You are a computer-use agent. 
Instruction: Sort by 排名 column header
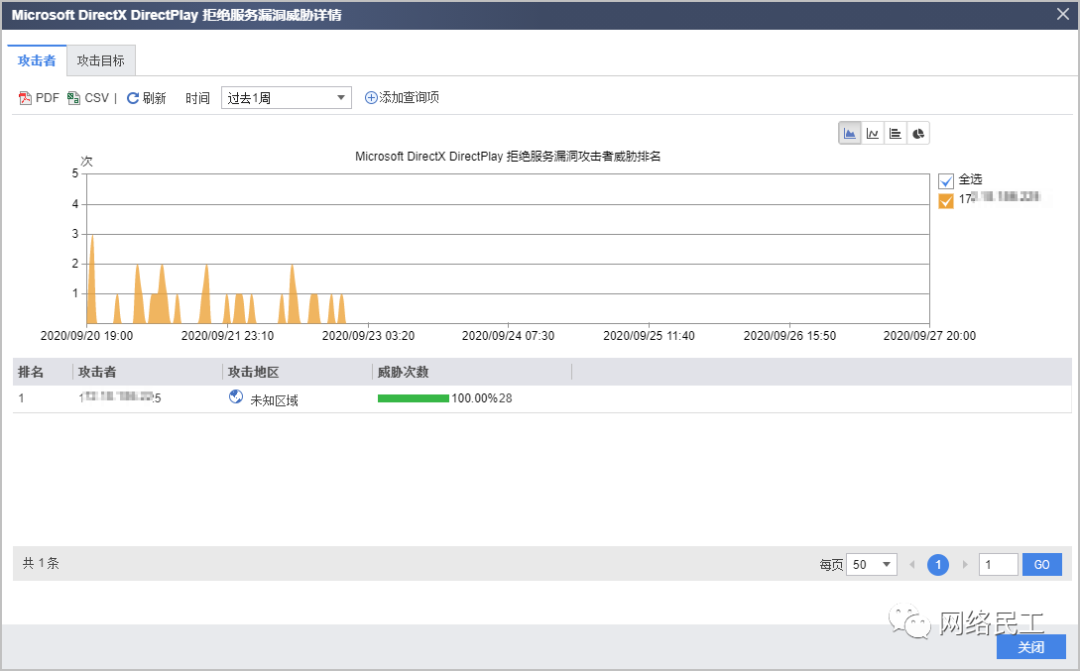click(31, 372)
